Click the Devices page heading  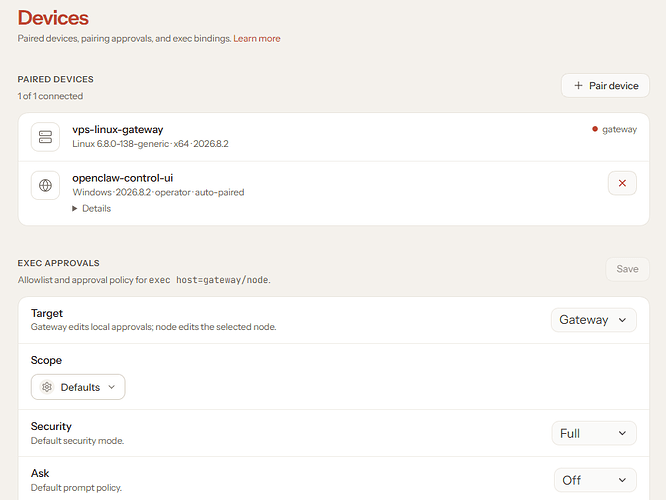53,18
